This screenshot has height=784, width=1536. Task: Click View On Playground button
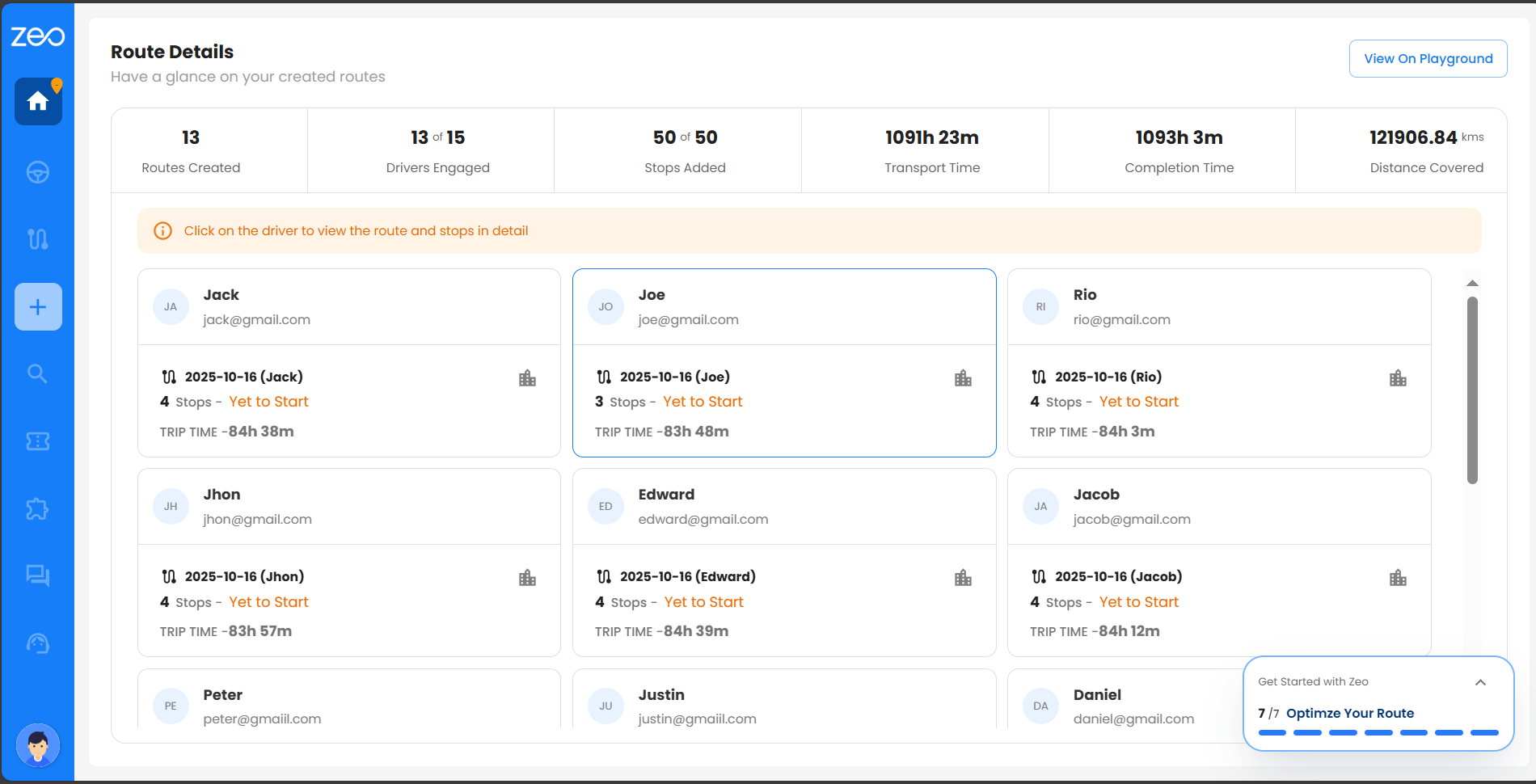1428,59
